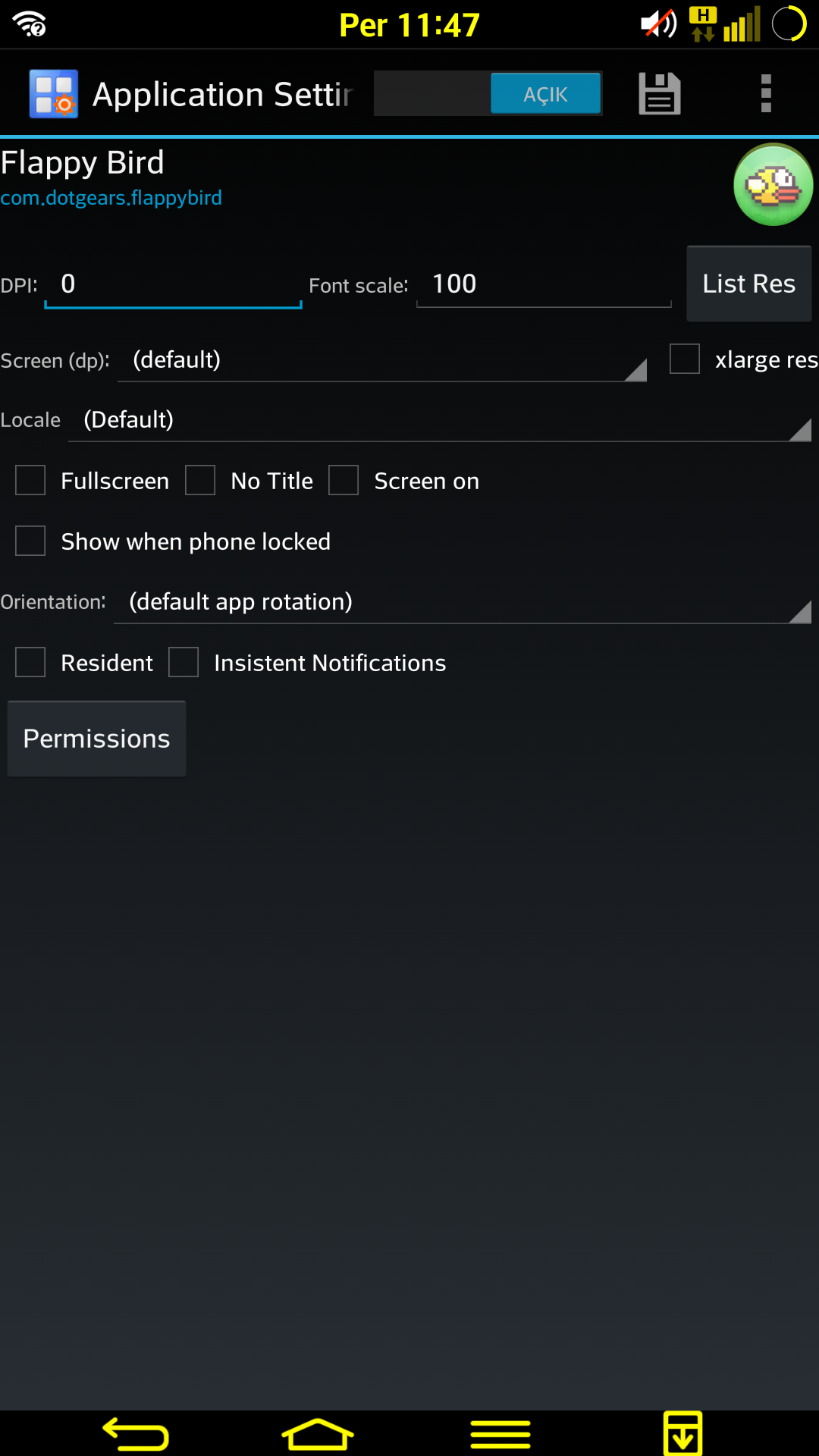Screen dimensions: 819x1456
Task: Tap the save floppy disk icon
Action: tap(660, 94)
